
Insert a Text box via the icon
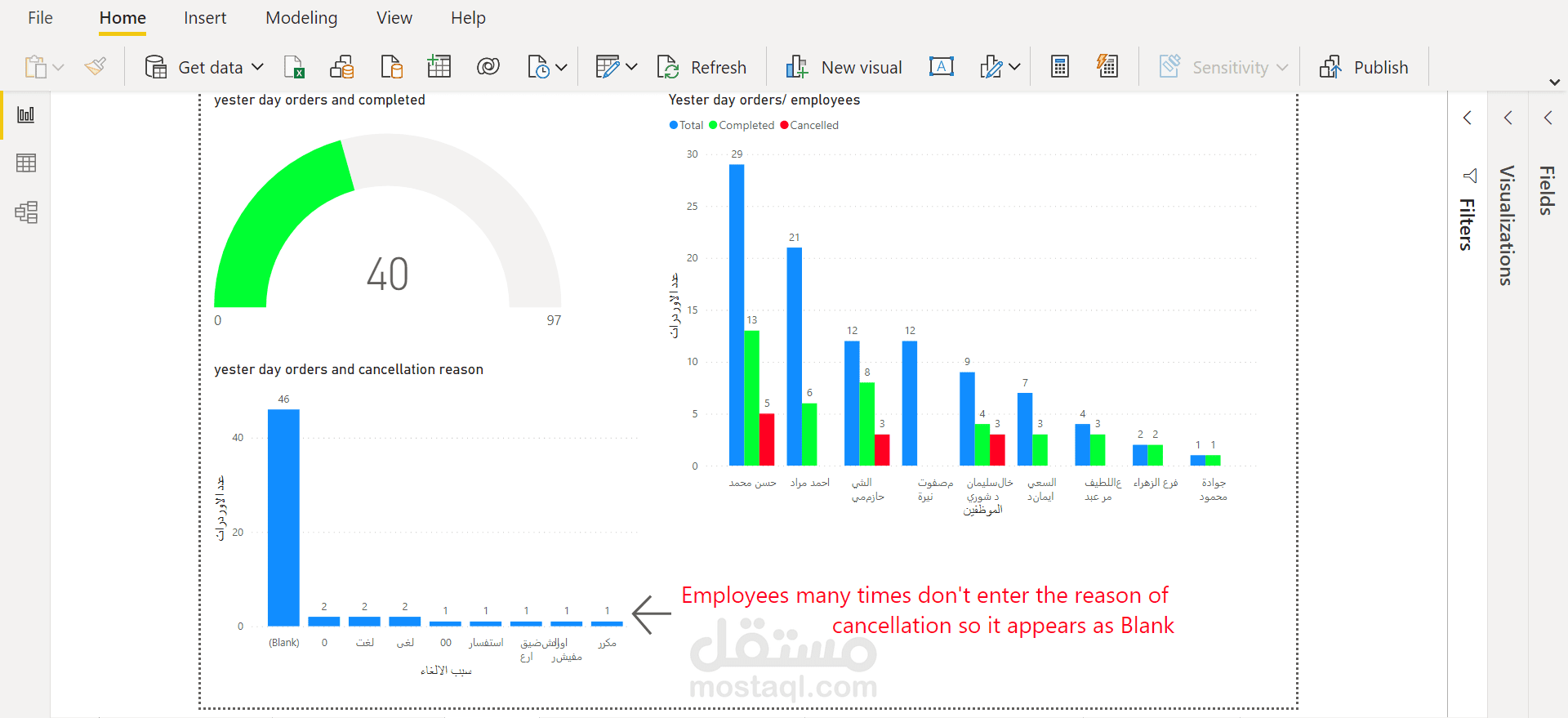(942, 67)
